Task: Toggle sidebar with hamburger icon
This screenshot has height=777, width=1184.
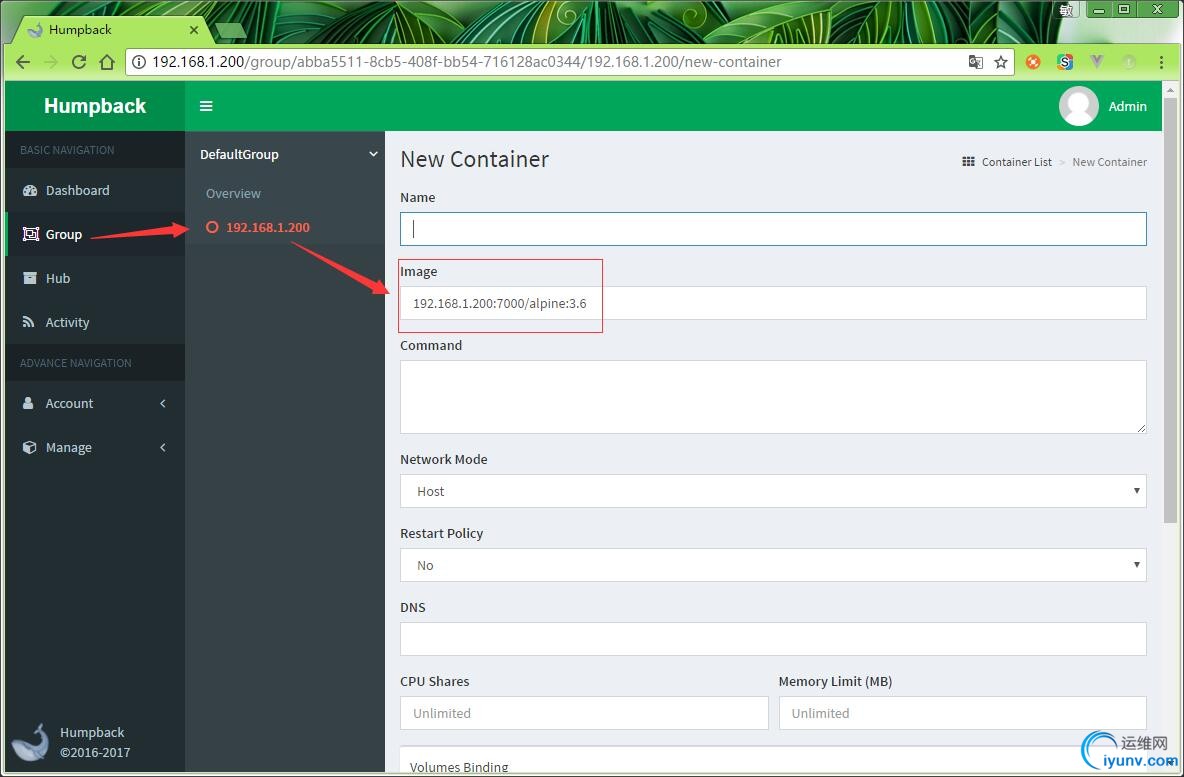Action: [206, 106]
